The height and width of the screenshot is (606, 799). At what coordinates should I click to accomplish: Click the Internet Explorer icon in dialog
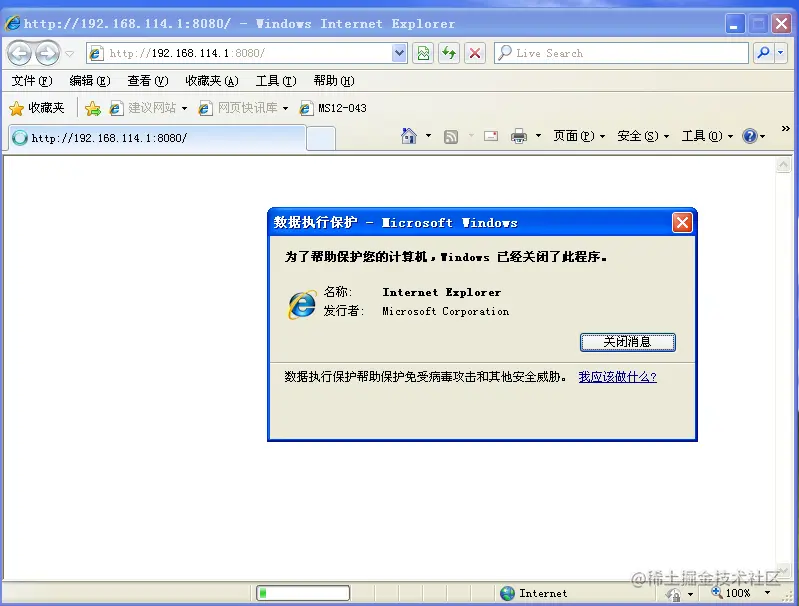click(x=302, y=304)
